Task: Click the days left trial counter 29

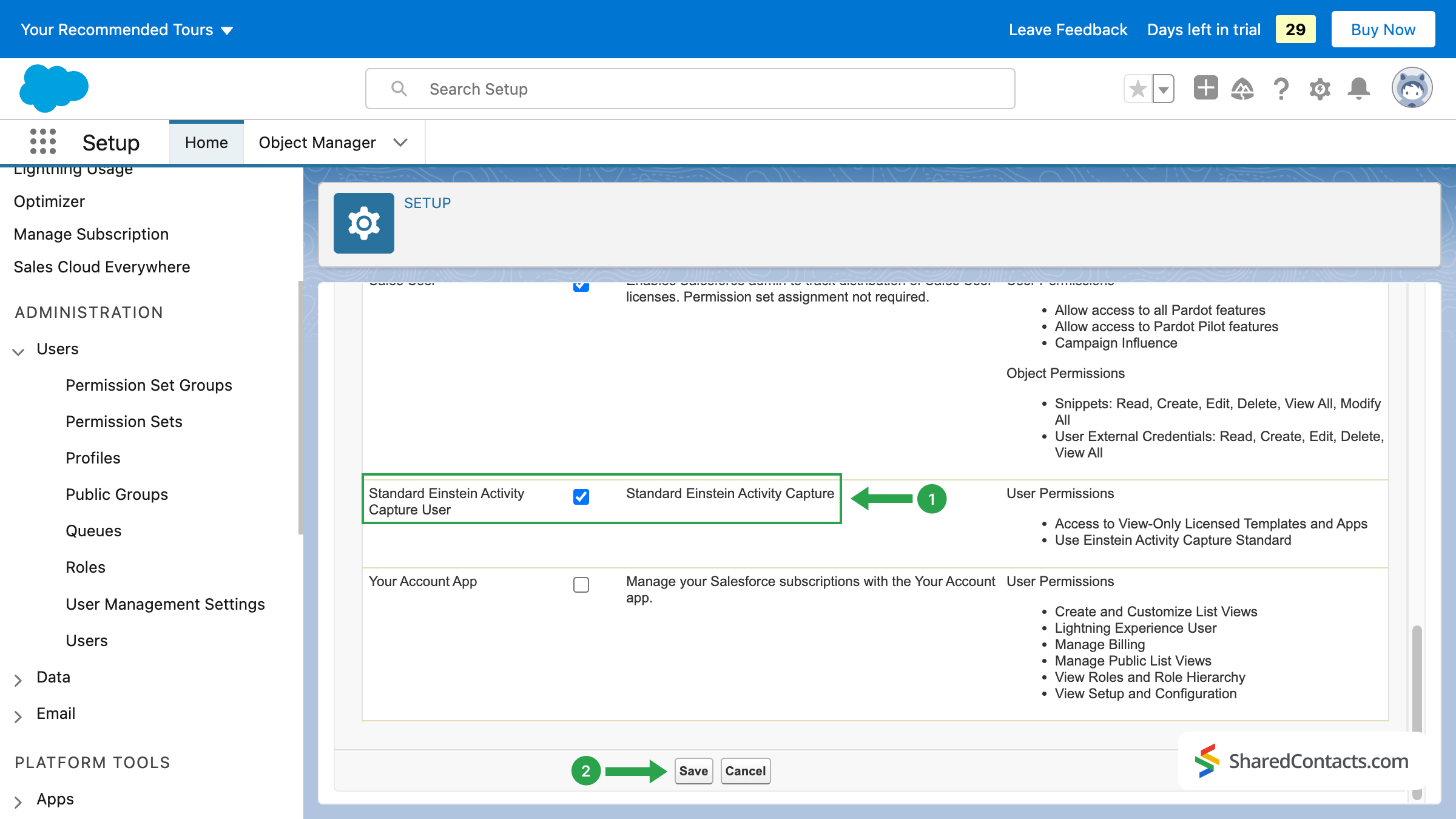Action: coord(1295,29)
